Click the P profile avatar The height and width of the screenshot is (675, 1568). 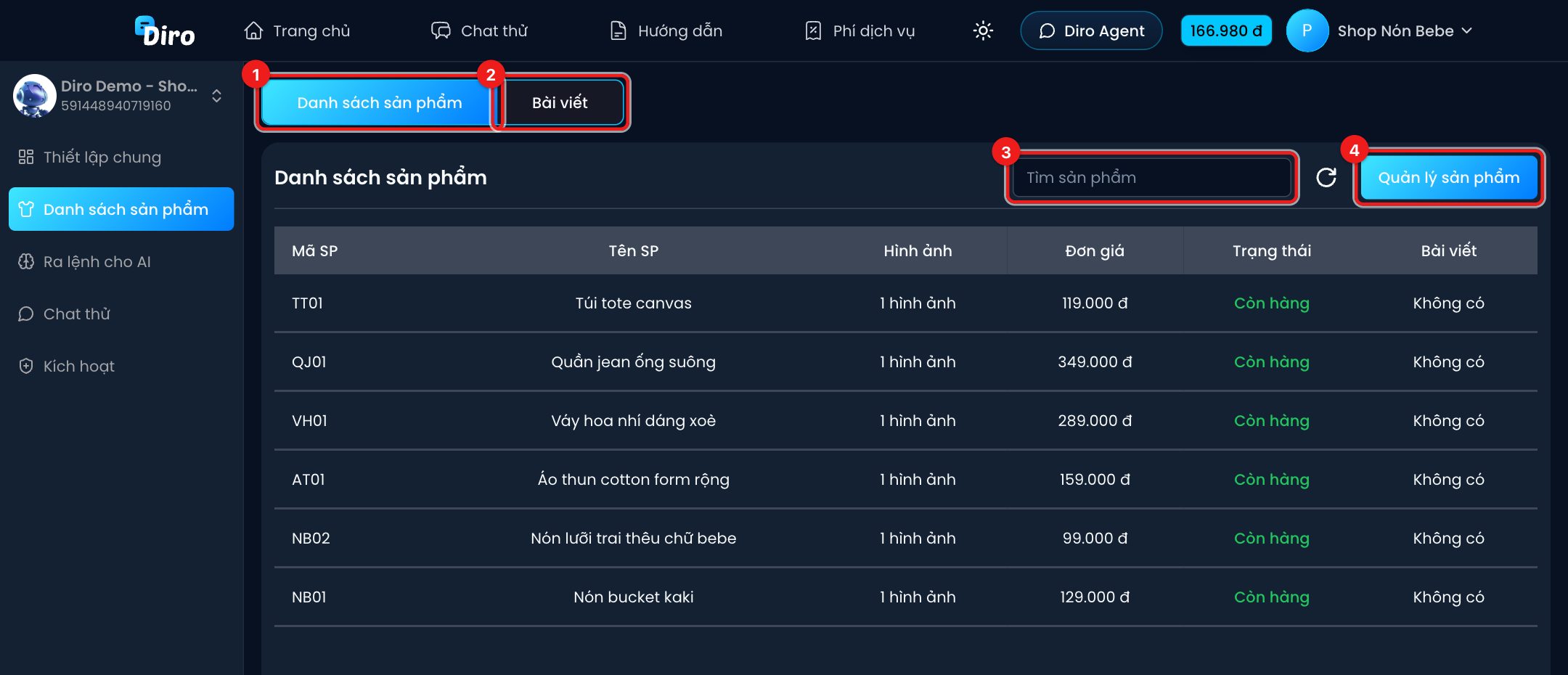[x=1307, y=30]
